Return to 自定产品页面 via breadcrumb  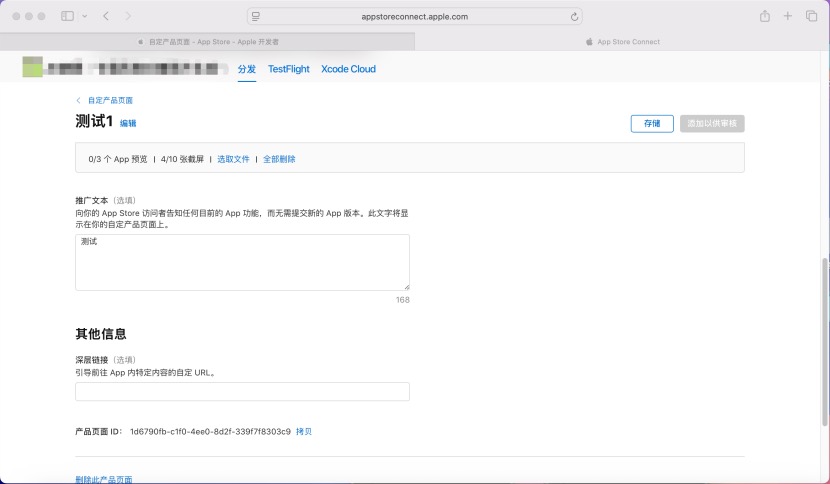(109, 100)
